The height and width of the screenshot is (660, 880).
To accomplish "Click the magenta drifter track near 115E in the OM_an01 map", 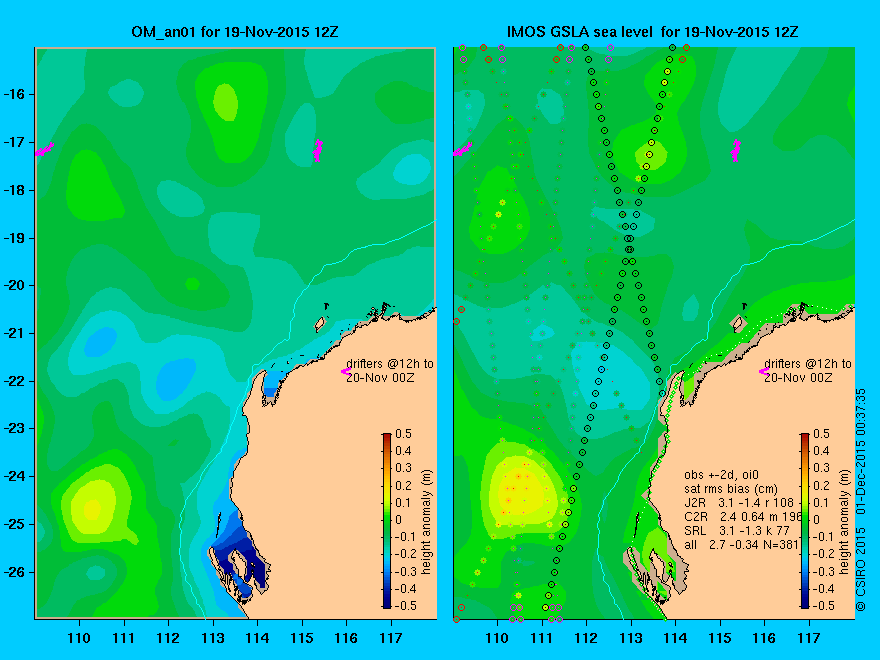I will click(x=318, y=150).
